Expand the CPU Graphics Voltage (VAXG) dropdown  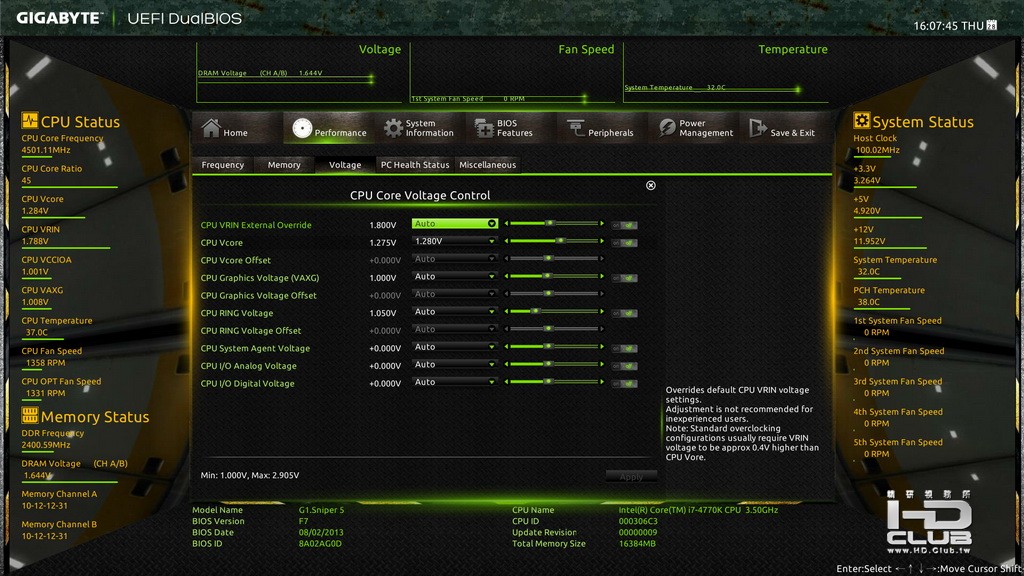455,277
